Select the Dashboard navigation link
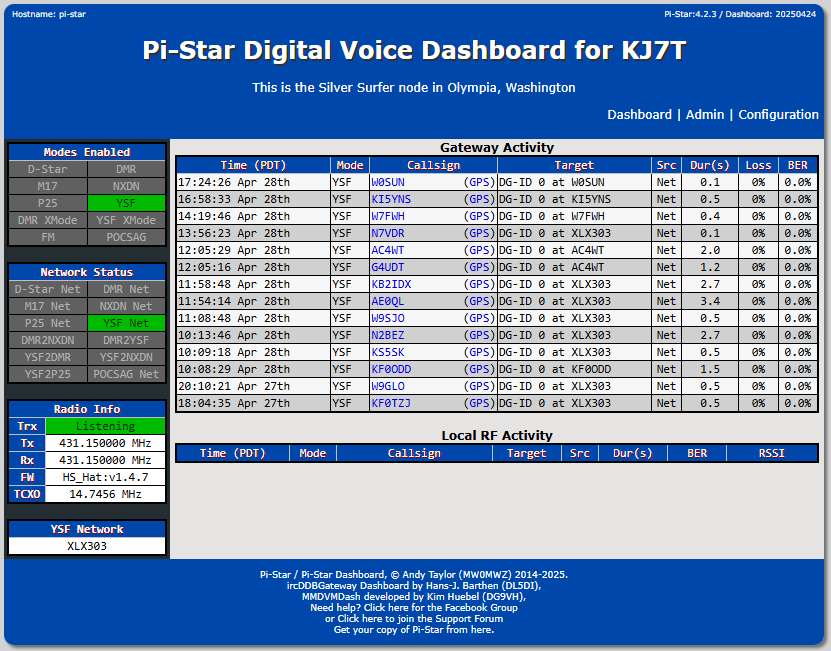 pyautogui.click(x=640, y=115)
